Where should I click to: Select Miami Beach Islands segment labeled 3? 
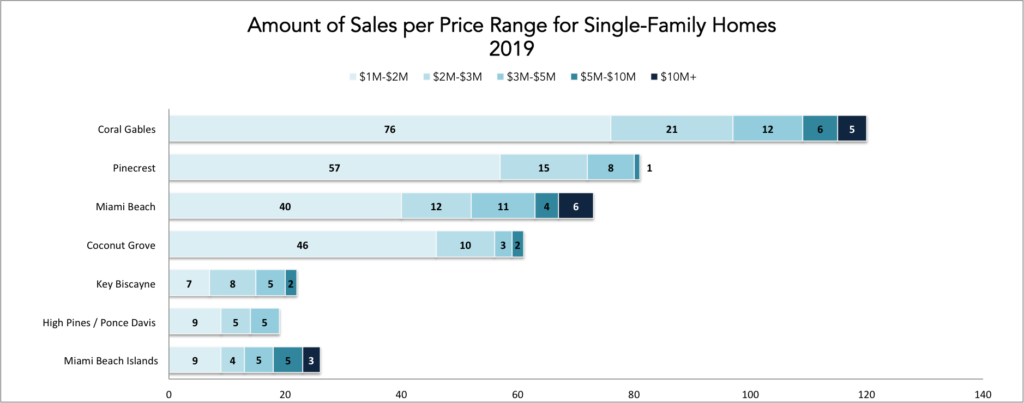point(311,360)
